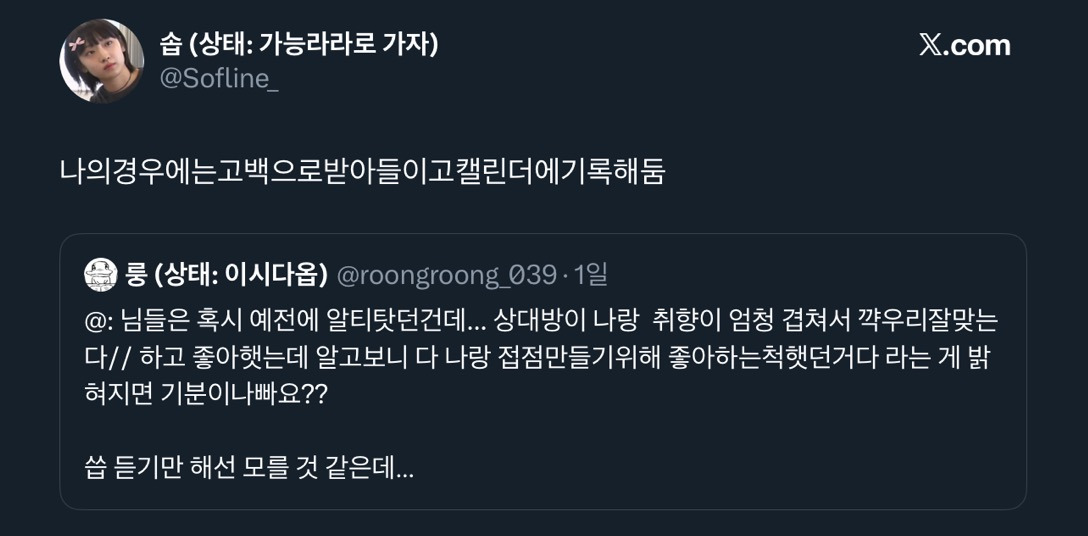Click the quoted author name "룽"

pyautogui.click(x=137, y=273)
